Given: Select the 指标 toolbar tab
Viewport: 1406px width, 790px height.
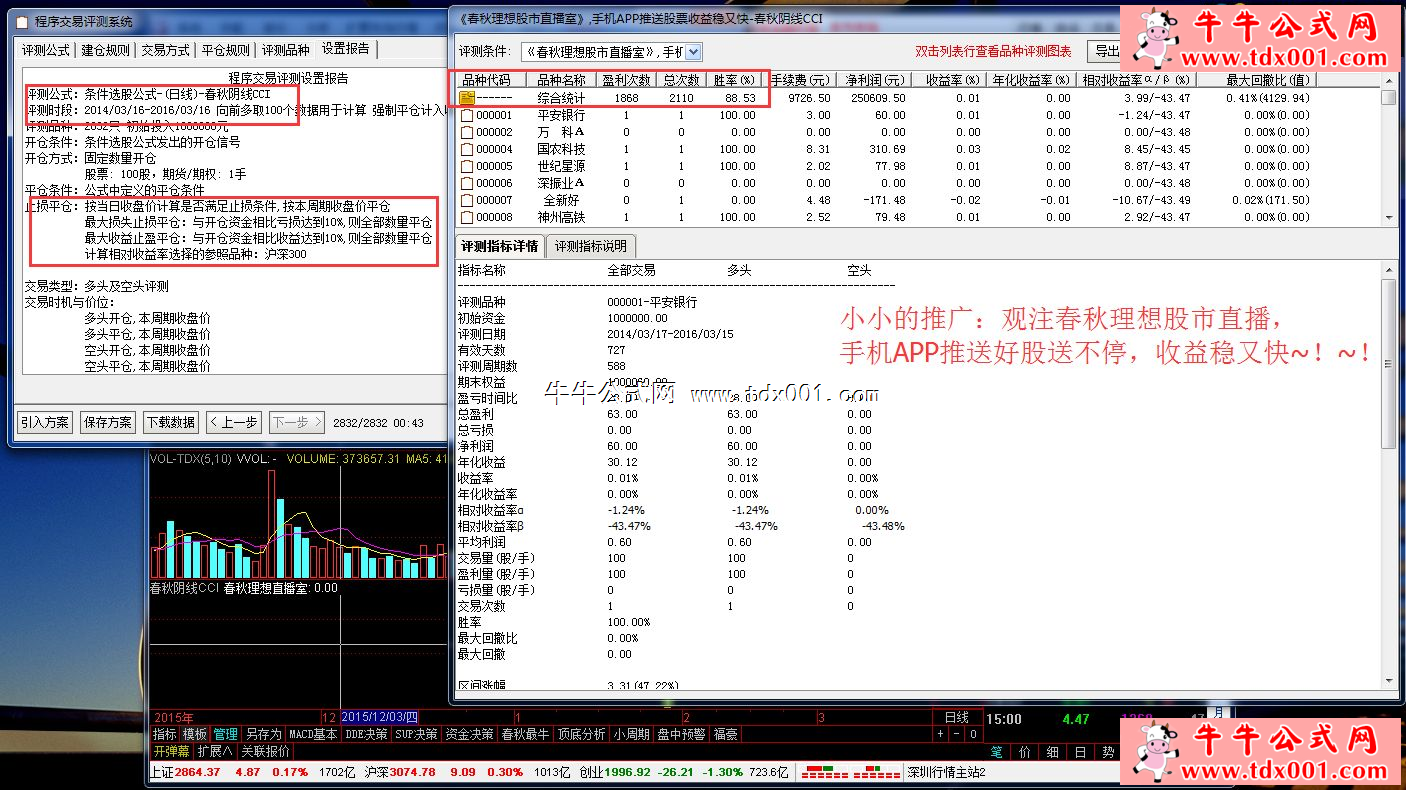Looking at the screenshot, I should click(x=164, y=734).
